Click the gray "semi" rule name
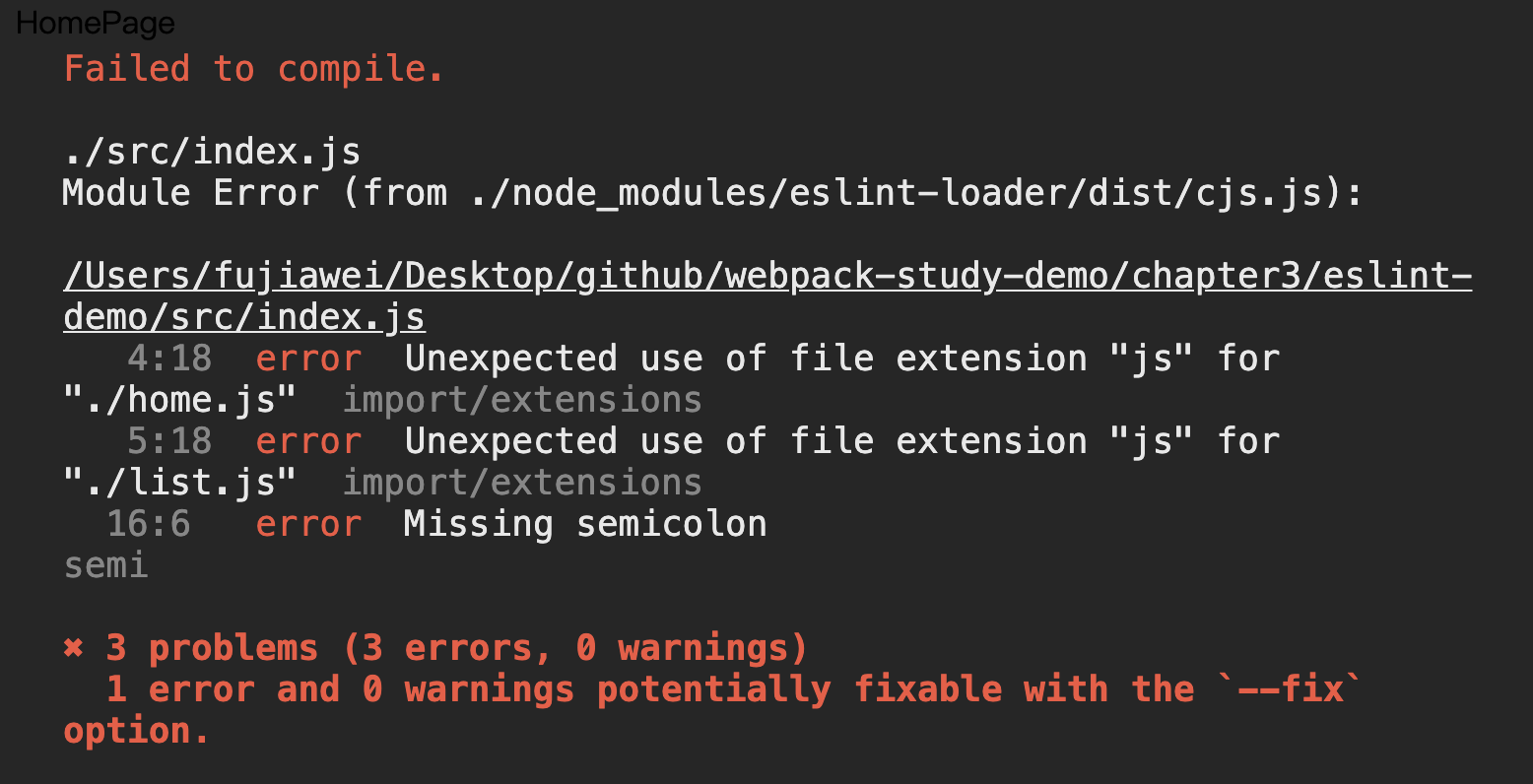The height and width of the screenshot is (784, 1533). 105,565
